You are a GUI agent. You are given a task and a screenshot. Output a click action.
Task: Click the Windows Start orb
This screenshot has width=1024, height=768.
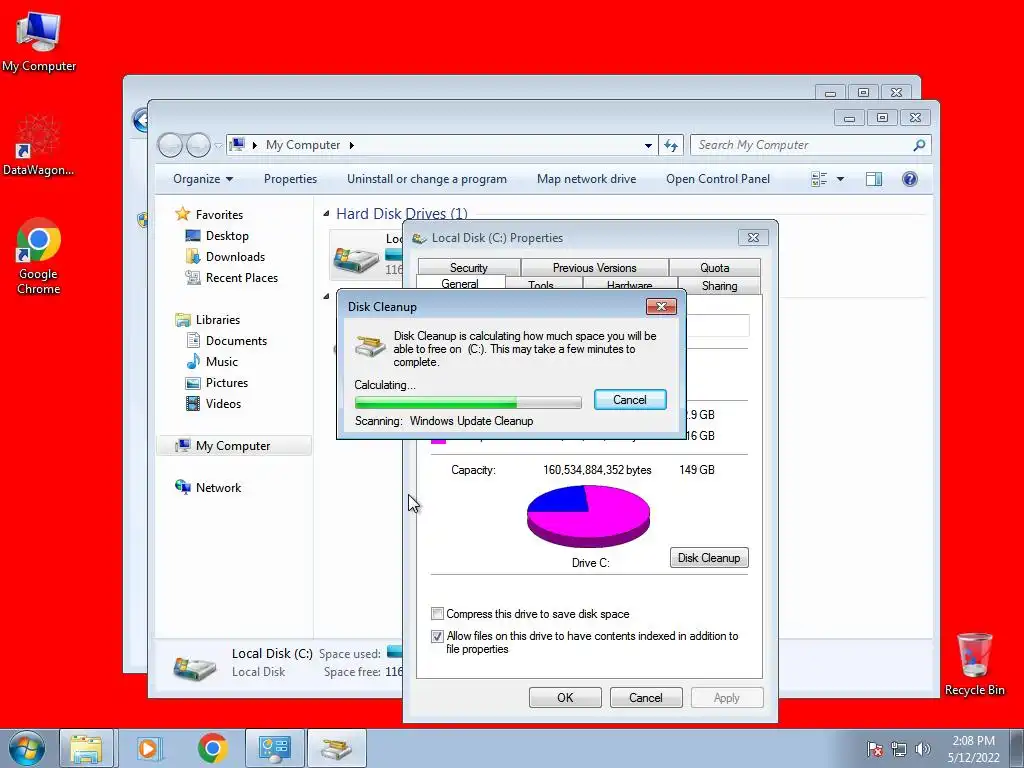27,748
